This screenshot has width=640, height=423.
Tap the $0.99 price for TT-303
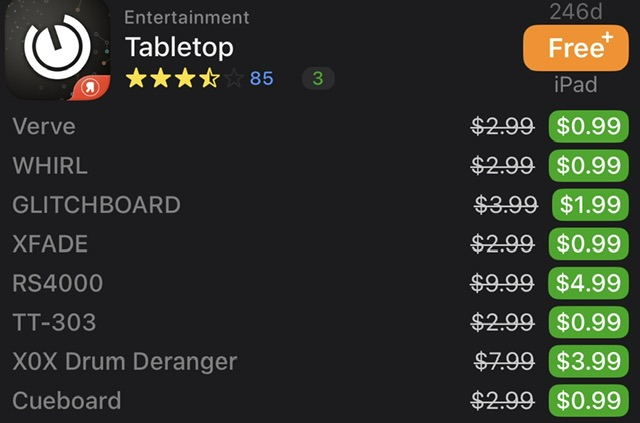[x=589, y=322]
